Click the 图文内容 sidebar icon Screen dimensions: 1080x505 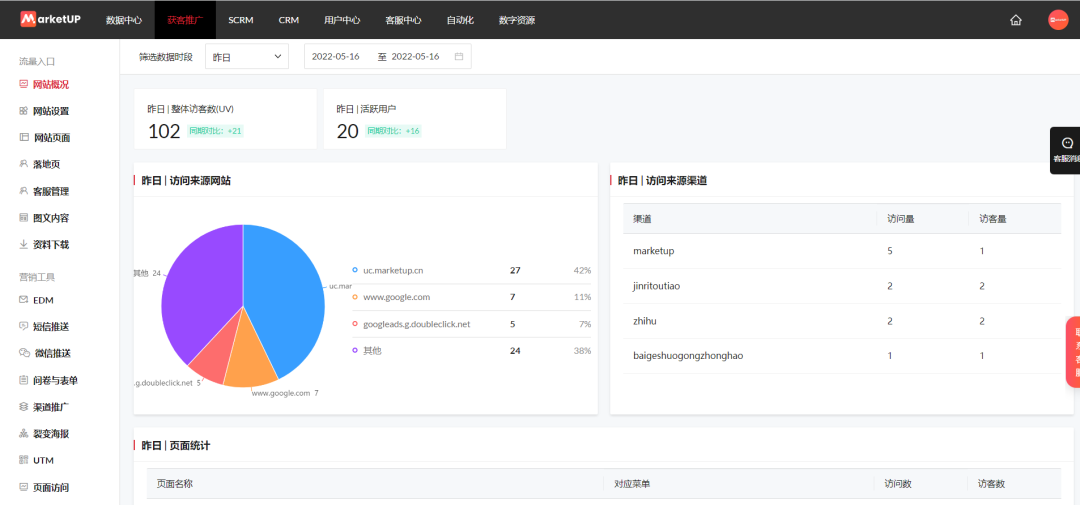[x=23, y=218]
